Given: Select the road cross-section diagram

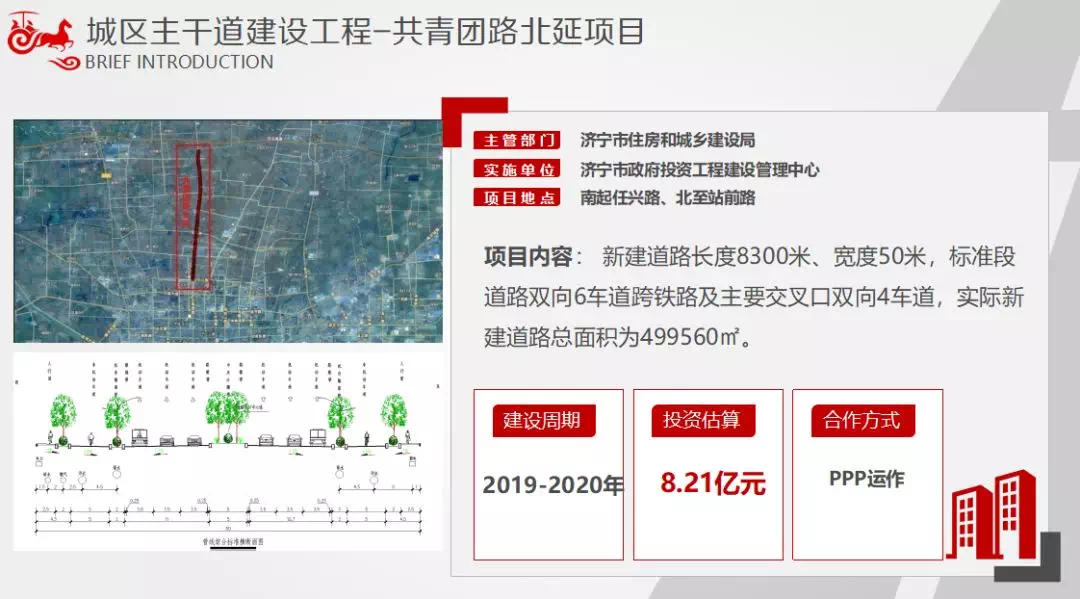Looking at the screenshot, I should click(227, 452).
